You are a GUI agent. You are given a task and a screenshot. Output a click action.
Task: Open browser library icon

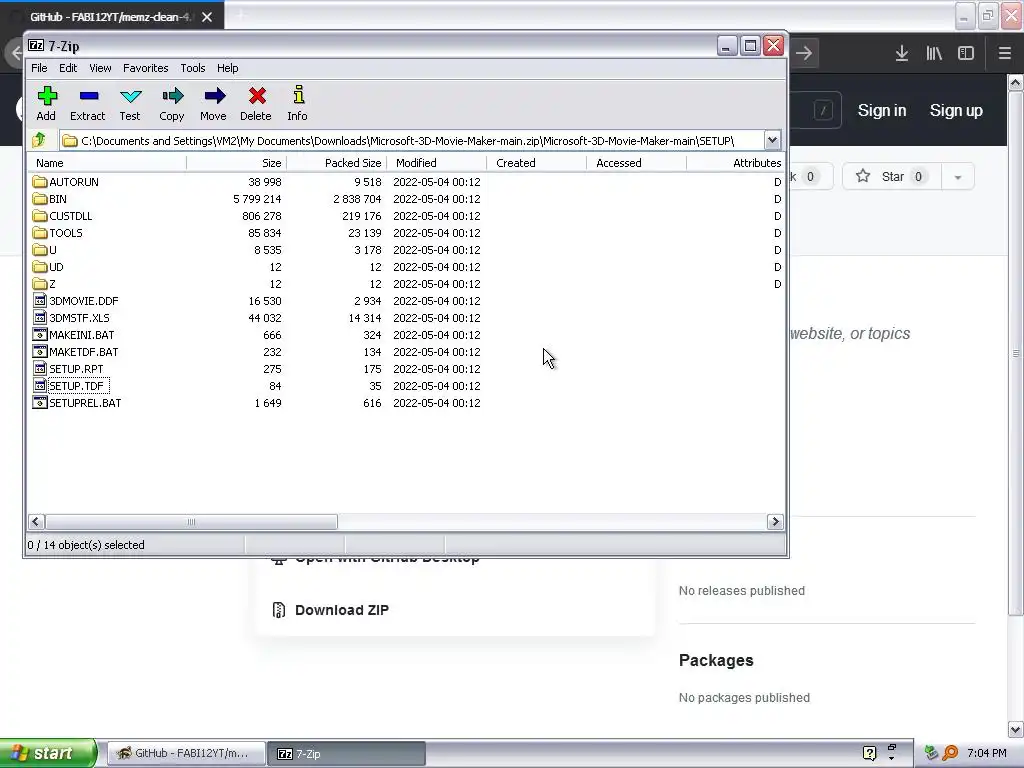point(934,54)
